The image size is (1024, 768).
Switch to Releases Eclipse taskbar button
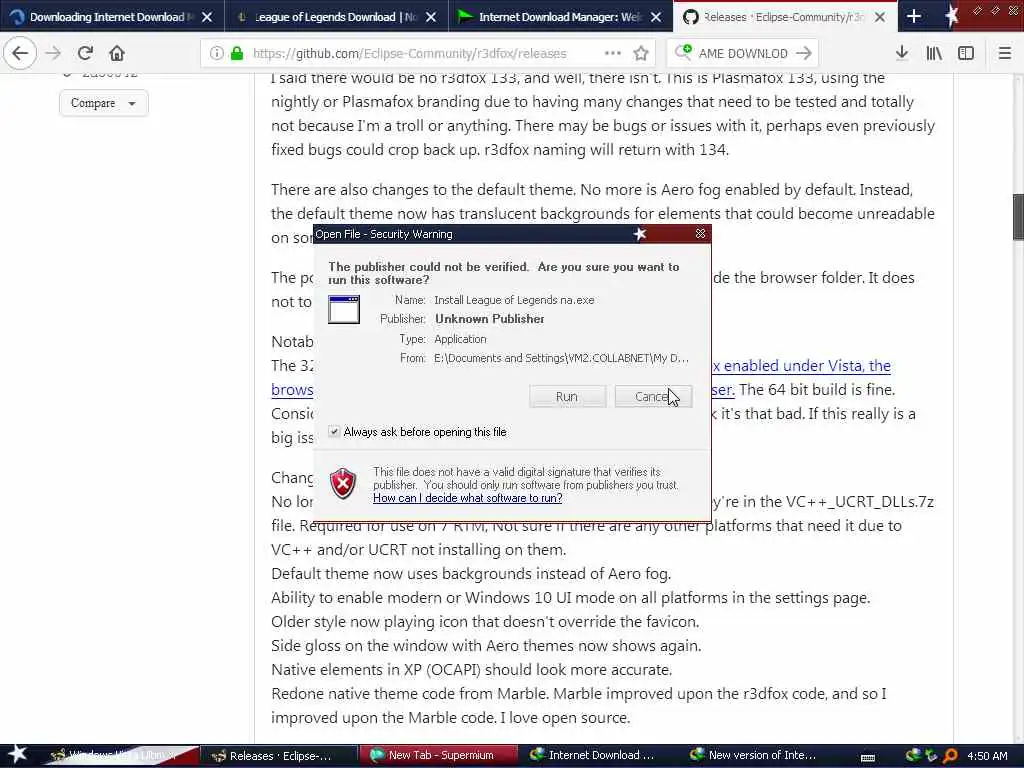pyautogui.click(x=280, y=755)
